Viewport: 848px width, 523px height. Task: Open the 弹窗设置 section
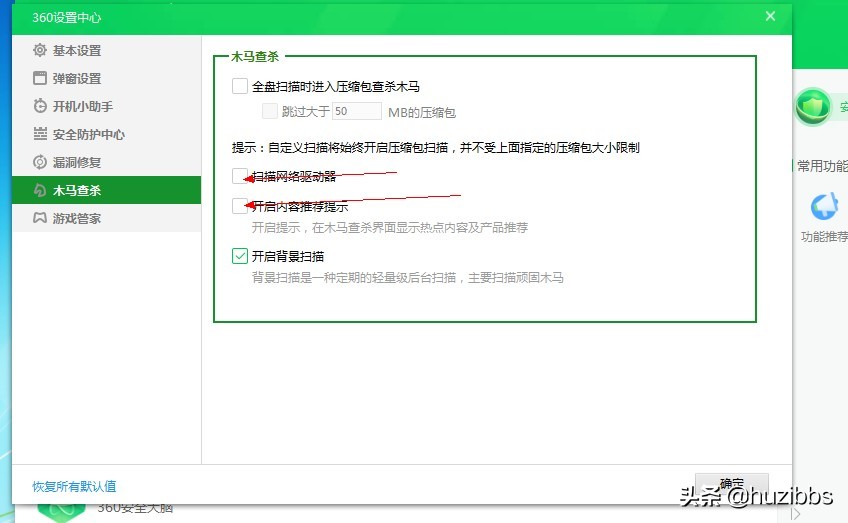pos(107,78)
